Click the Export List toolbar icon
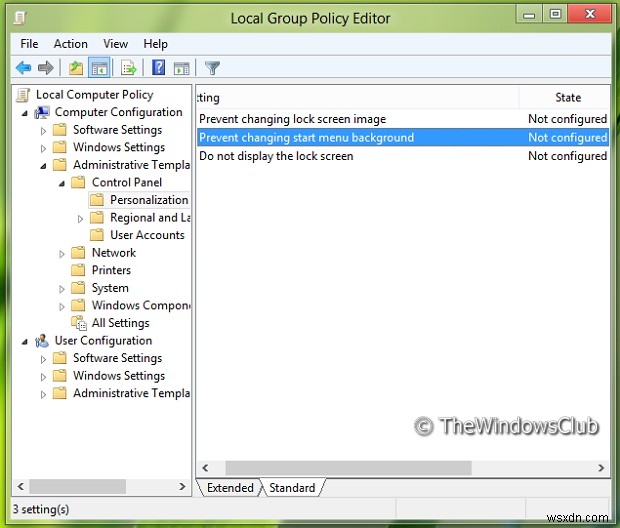620x528 pixels. (129, 68)
